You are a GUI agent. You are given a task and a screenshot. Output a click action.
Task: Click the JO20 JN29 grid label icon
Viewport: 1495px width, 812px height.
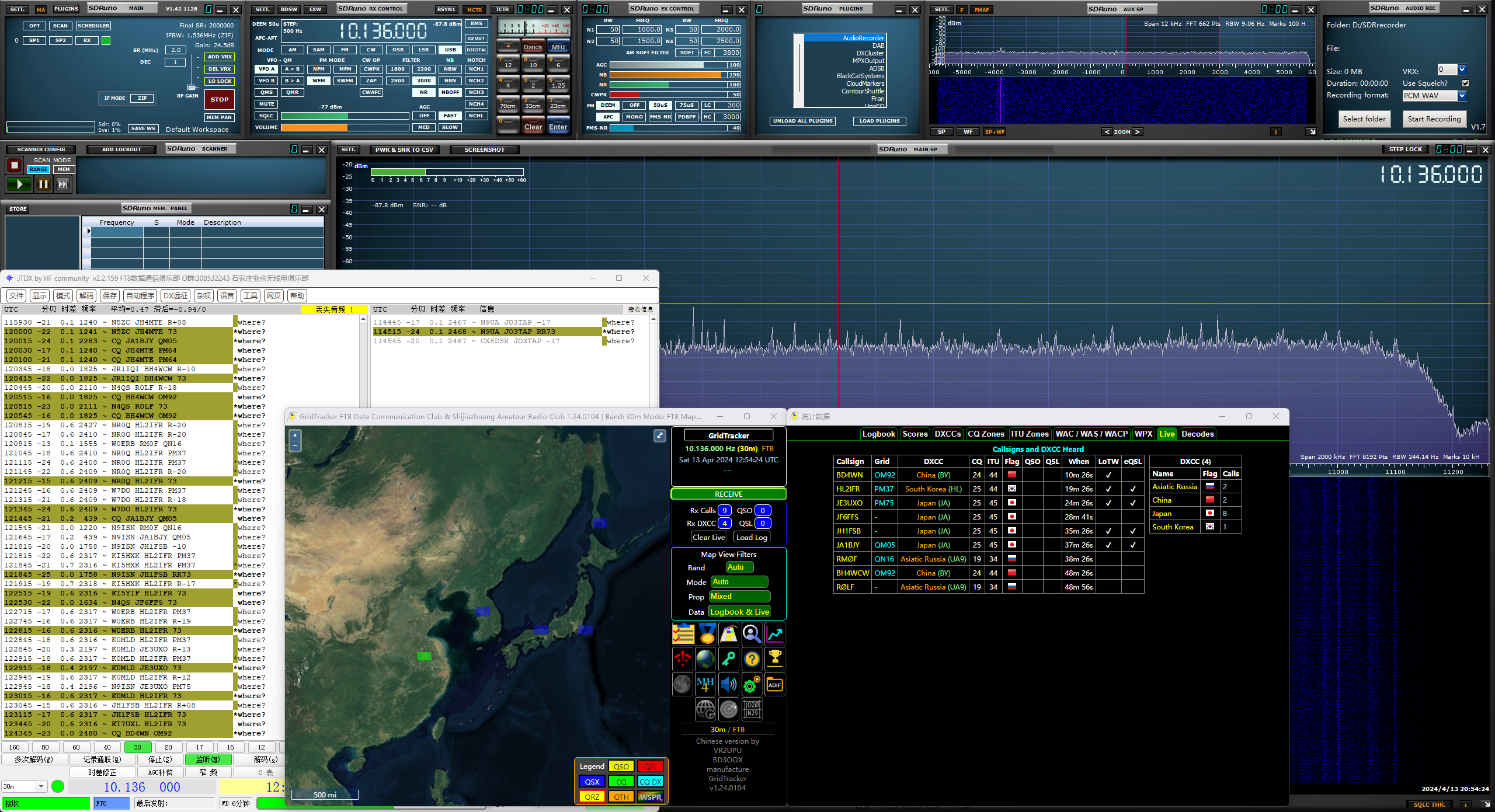click(x=752, y=709)
